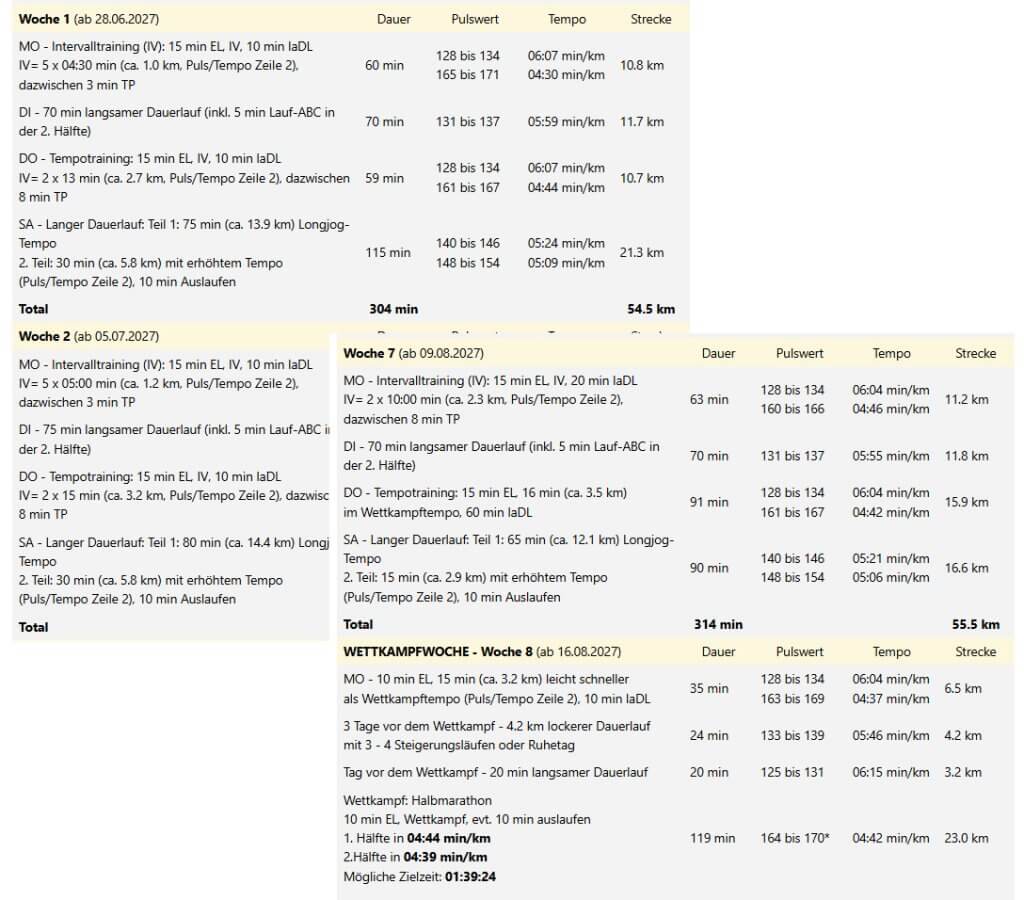Click the '6.5 km' distance cell
Image resolution: width=1024 pixels, height=900 pixels.
(x=963, y=688)
